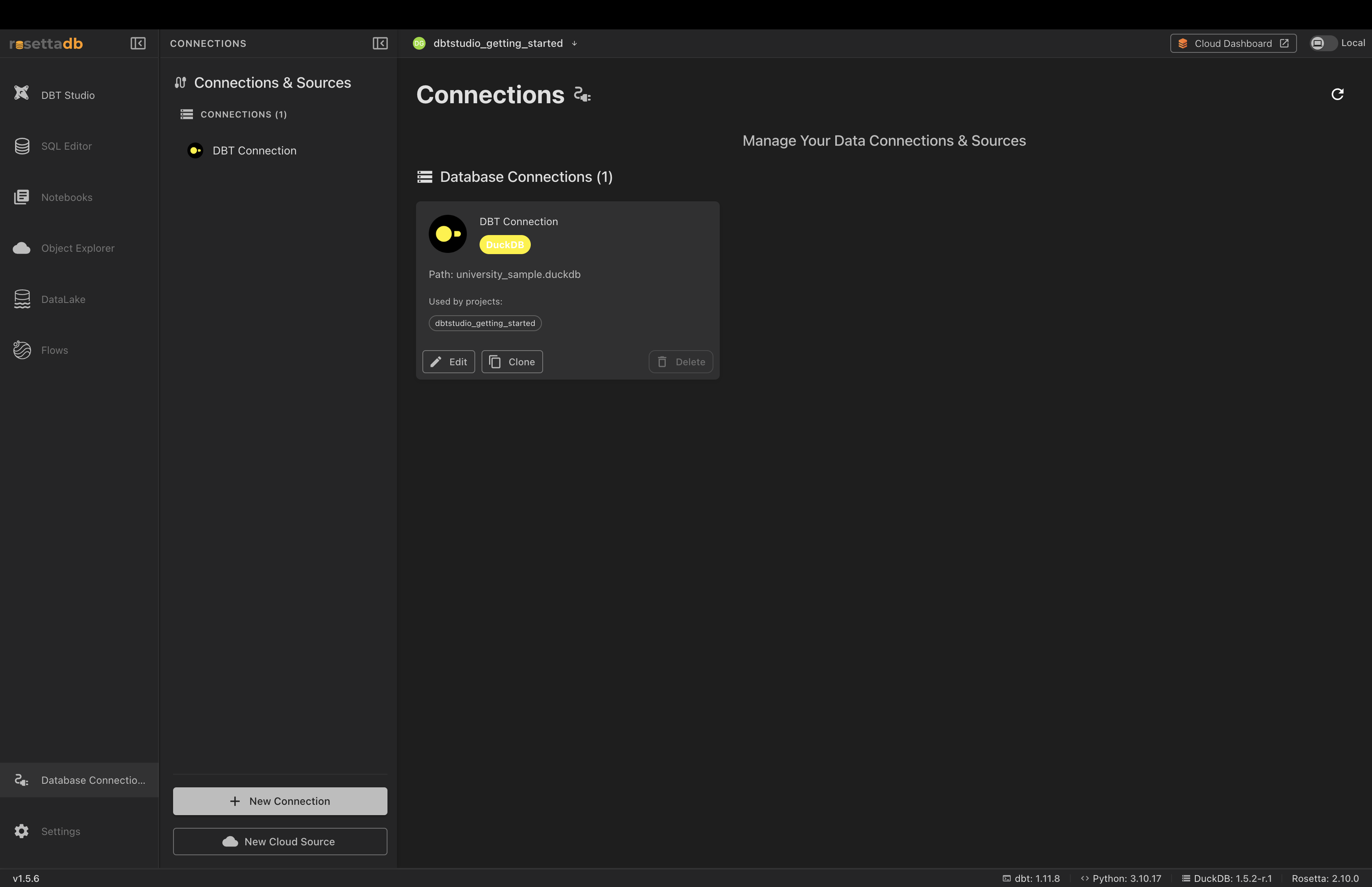The image size is (1372, 887).
Task: Collapse the Connections panel
Action: click(380, 43)
